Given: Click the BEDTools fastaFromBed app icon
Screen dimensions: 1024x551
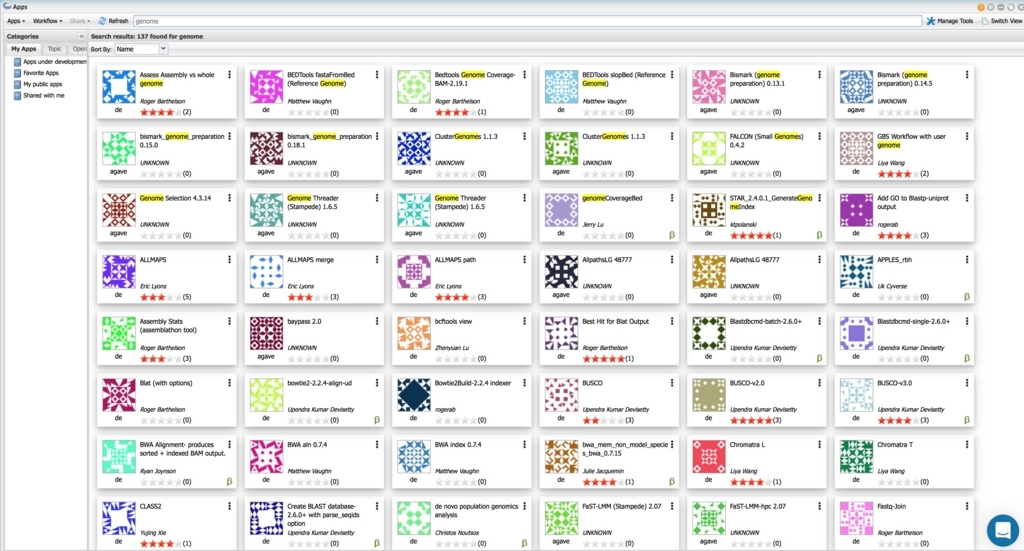Looking at the screenshot, I should (x=266, y=87).
